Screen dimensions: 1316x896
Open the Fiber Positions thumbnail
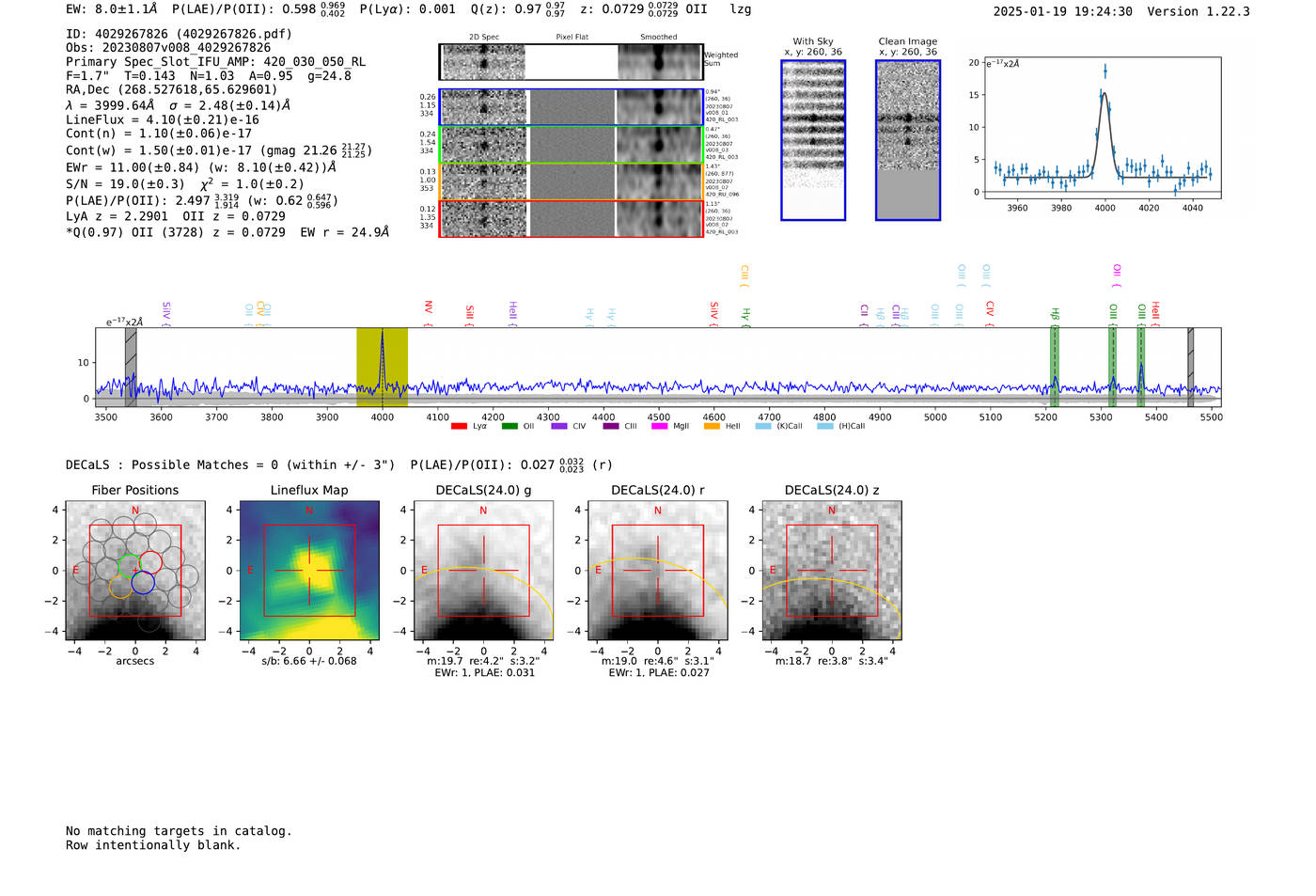(x=135, y=570)
